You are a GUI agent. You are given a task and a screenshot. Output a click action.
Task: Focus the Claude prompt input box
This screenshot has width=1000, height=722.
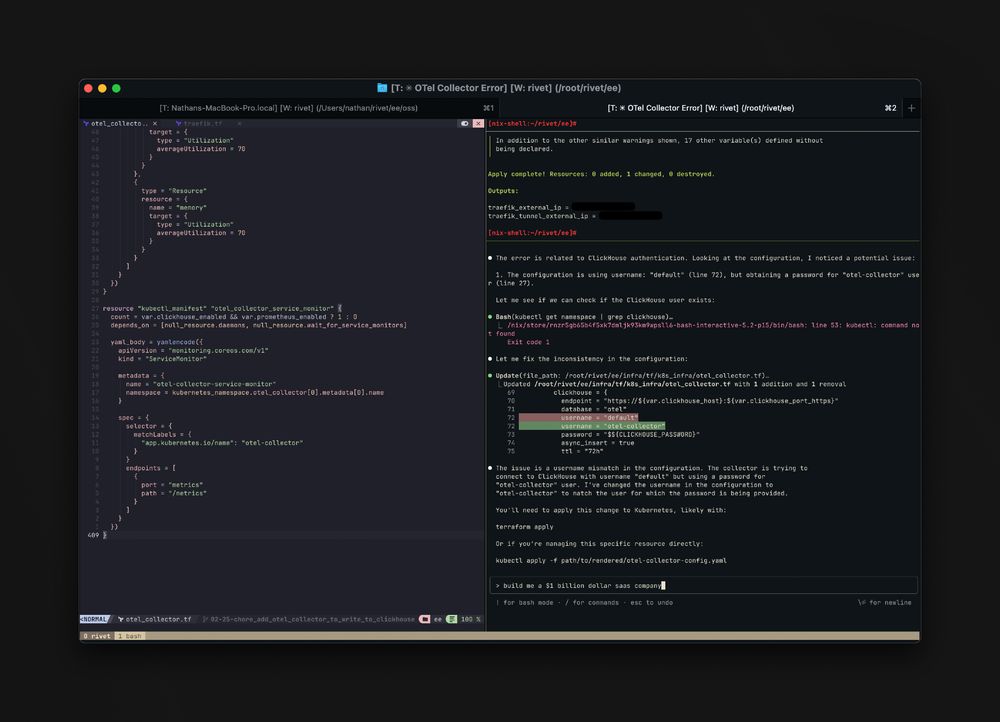point(703,586)
